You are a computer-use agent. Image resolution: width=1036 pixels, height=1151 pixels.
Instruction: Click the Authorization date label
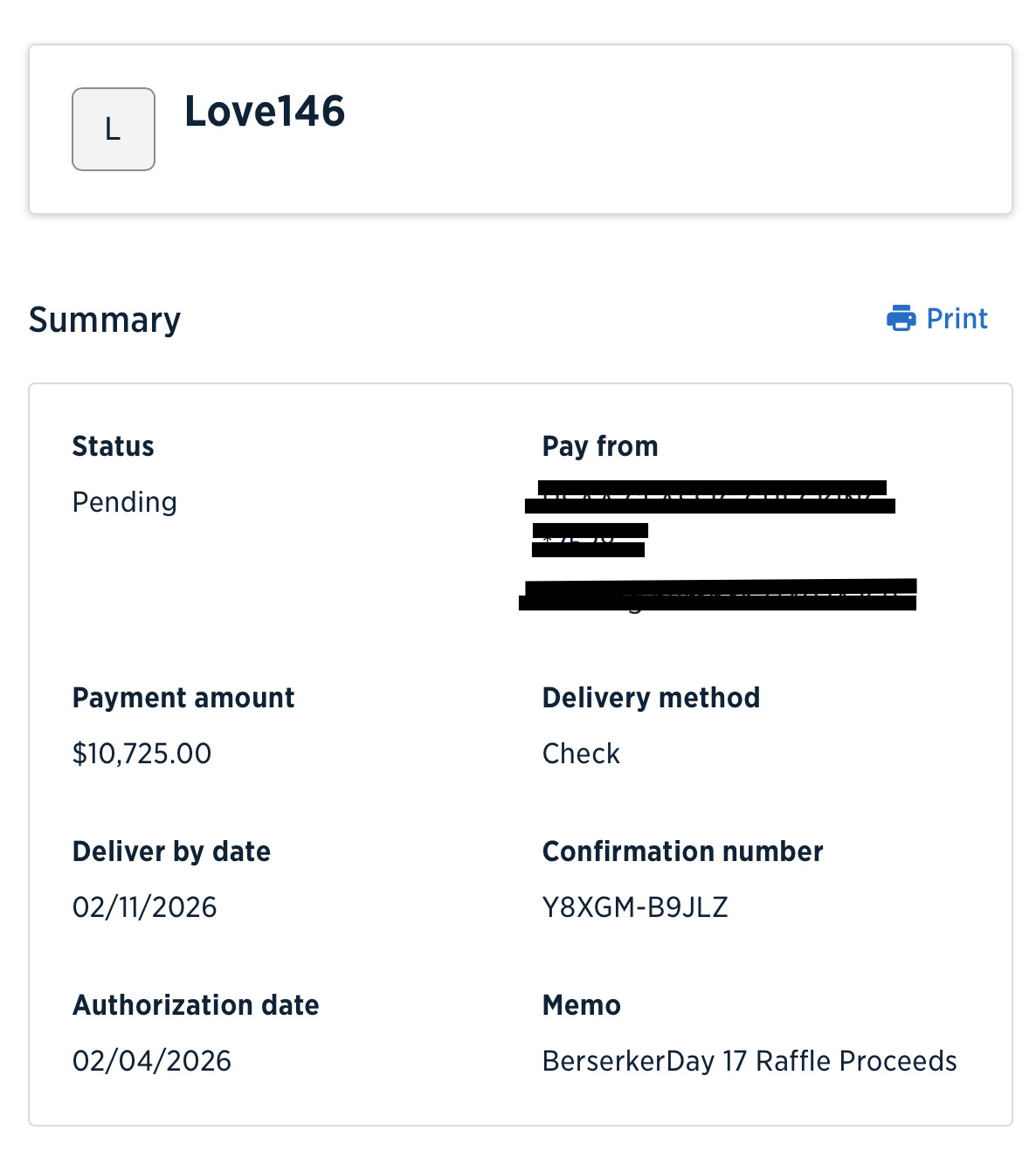(196, 1005)
